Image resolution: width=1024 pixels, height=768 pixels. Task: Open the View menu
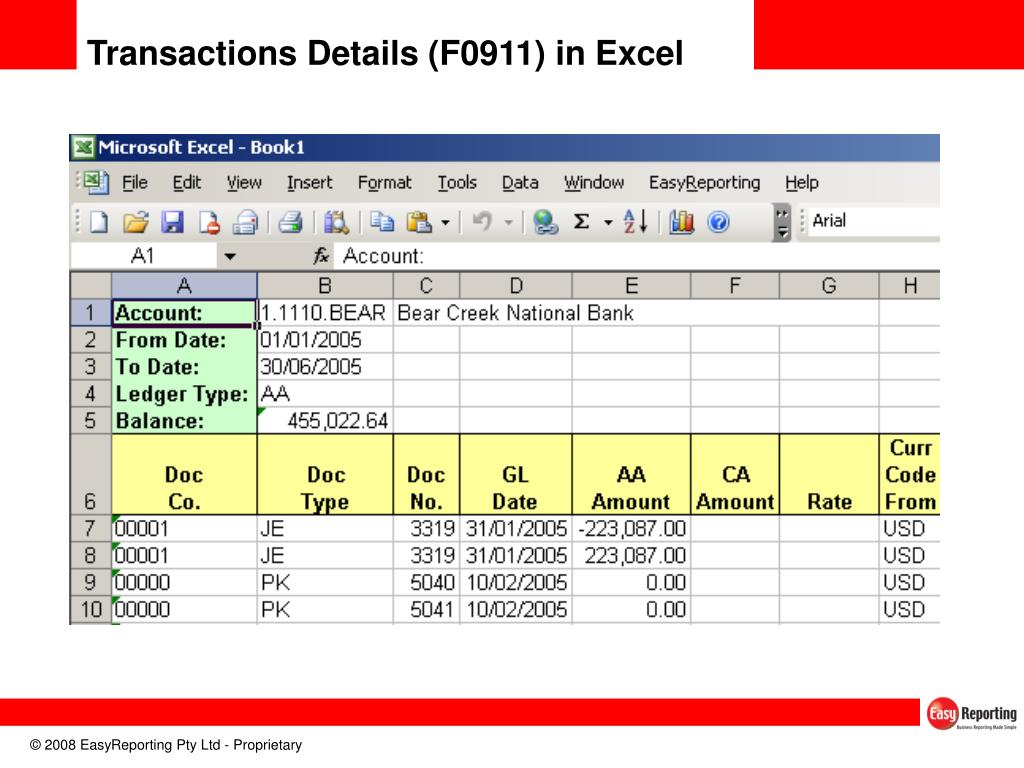[244, 183]
